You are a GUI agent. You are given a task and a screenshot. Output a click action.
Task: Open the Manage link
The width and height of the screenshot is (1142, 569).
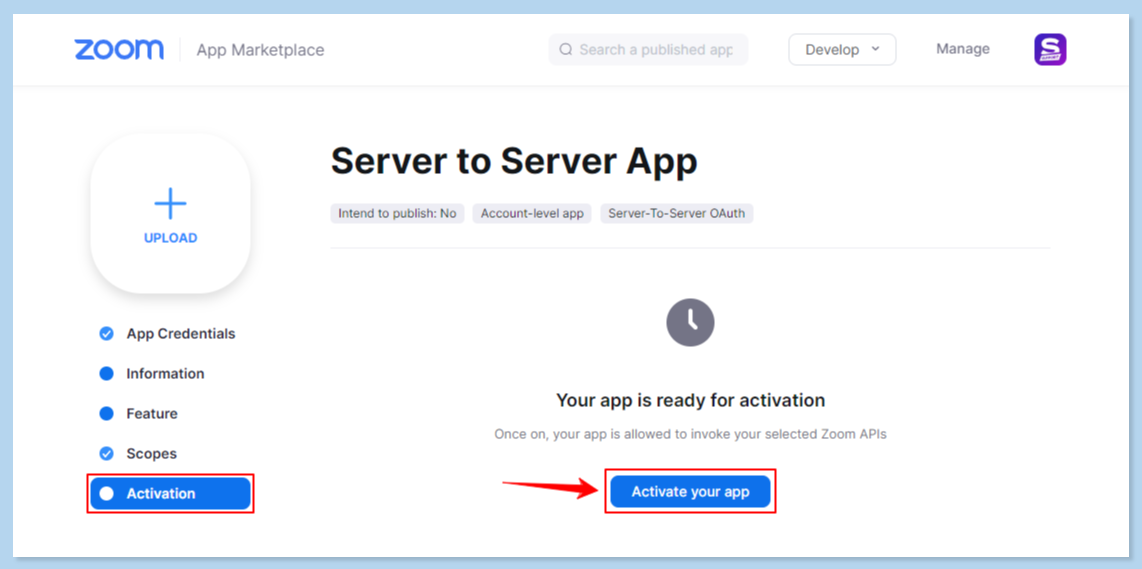click(x=962, y=49)
